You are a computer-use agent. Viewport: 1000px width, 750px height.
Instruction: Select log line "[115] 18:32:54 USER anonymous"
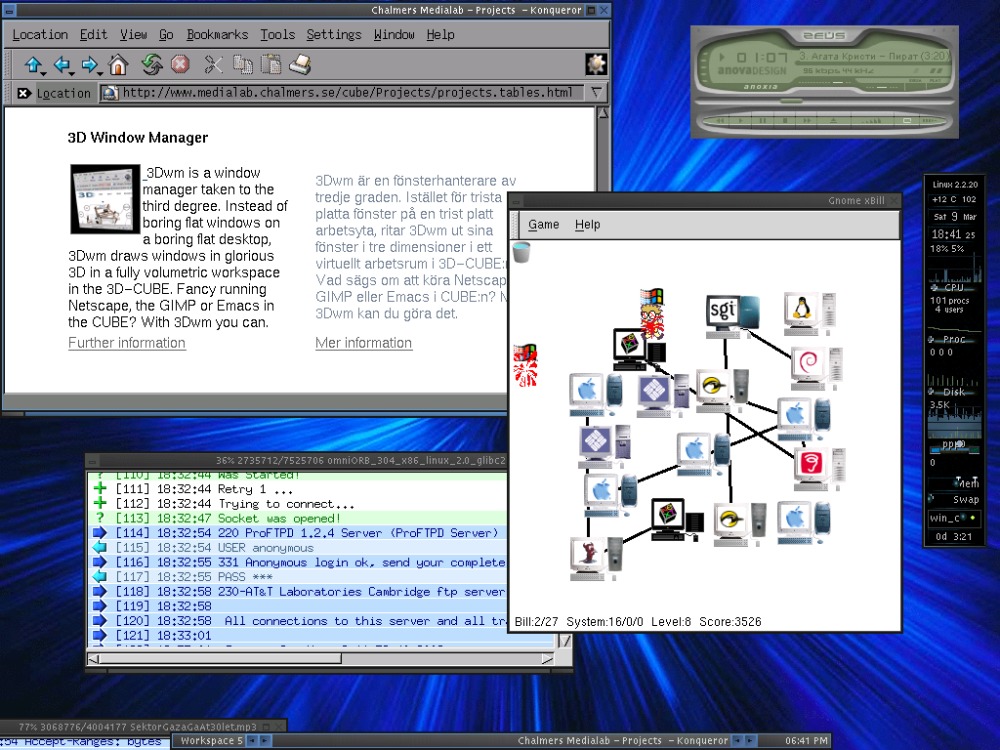pos(297,548)
